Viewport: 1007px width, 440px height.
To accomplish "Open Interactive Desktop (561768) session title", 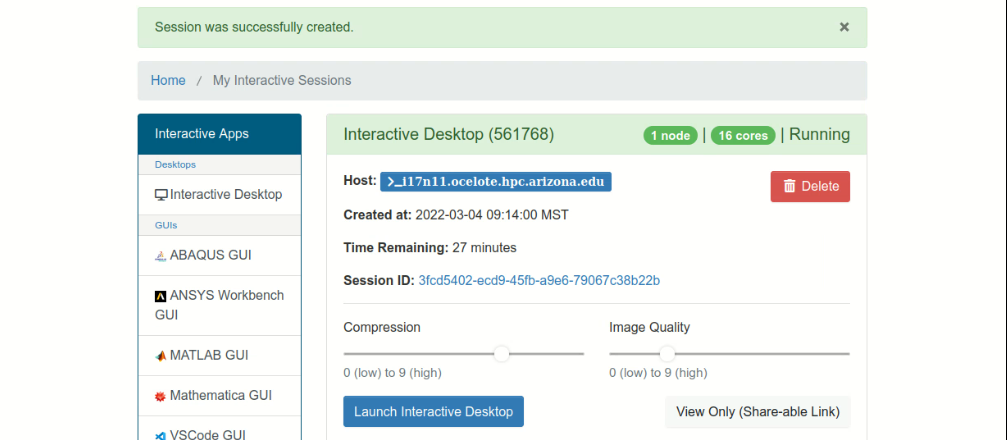I will click(x=449, y=134).
